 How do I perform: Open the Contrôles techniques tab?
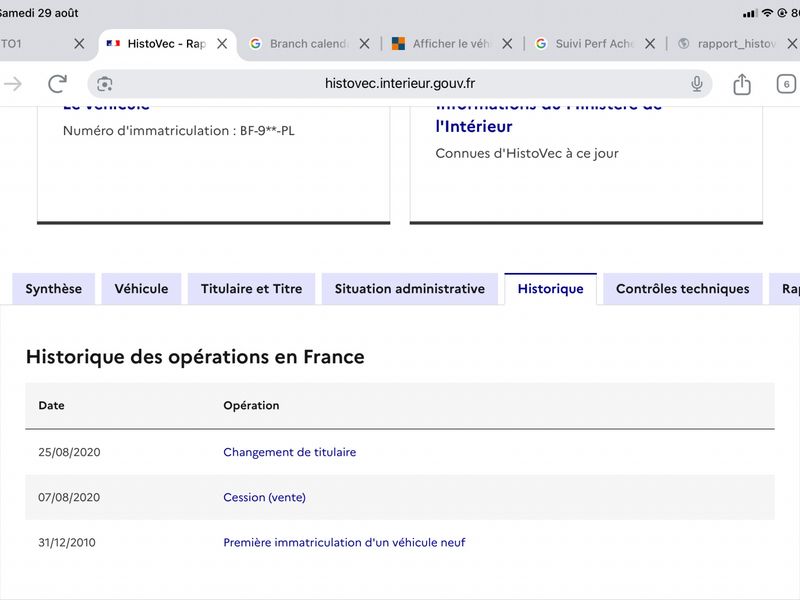click(683, 289)
